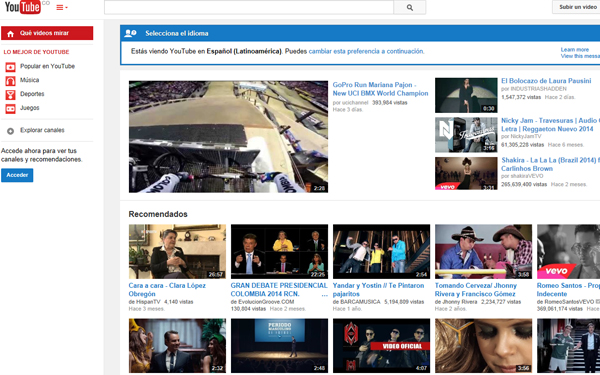Viewport: 600px width, 375px height.
Task: Select Qué videos mirar in sidebar
Action: click(x=47, y=33)
